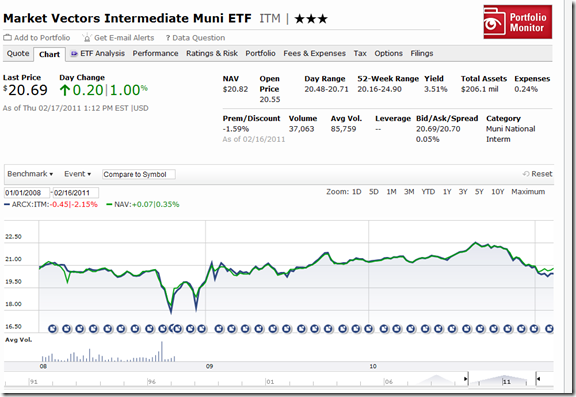Viewport: 576px width, 397px height.
Task: Click the first dividend event marker
Action: pyautogui.click(x=53, y=329)
